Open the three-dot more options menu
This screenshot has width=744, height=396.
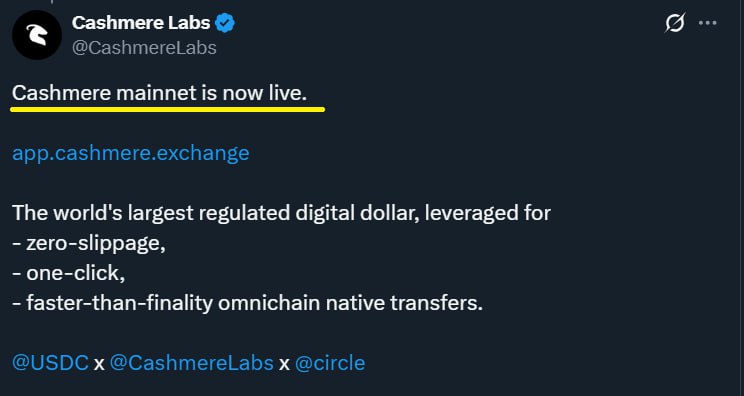pyautogui.click(x=708, y=23)
